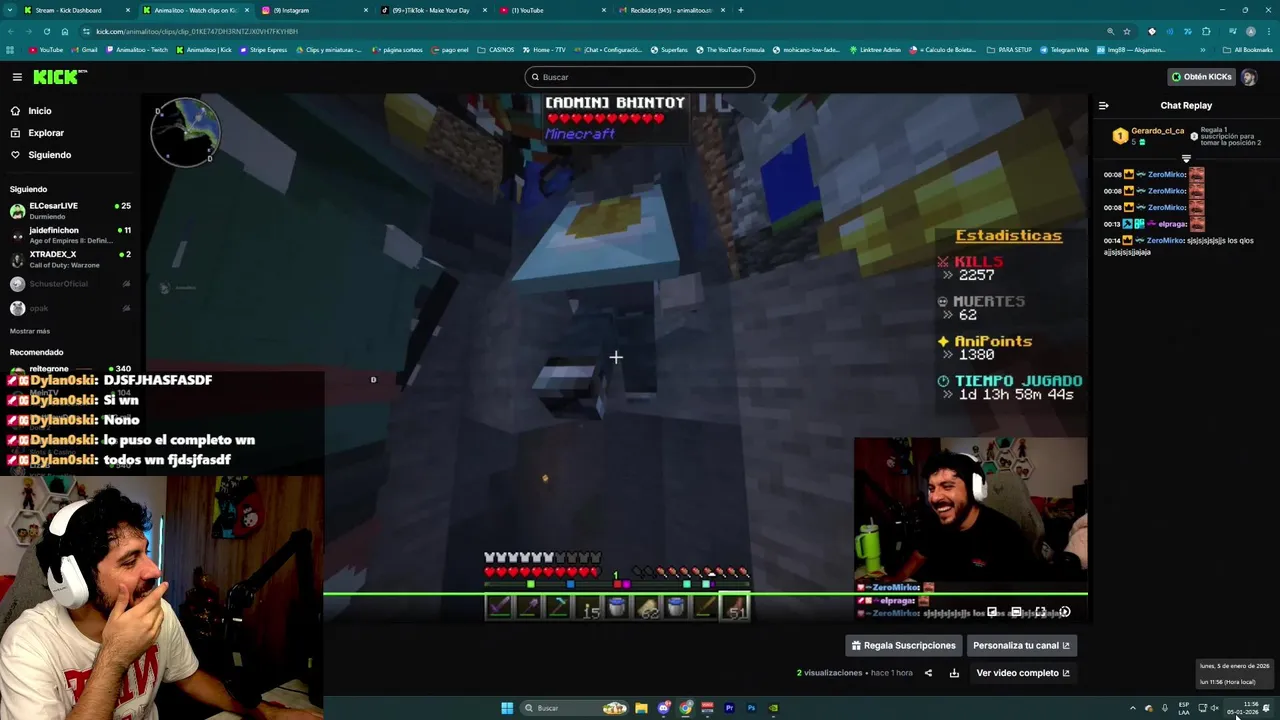This screenshot has height=720, width=1280.
Task: Download the clip with download icon
Action: [x=954, y=673]
